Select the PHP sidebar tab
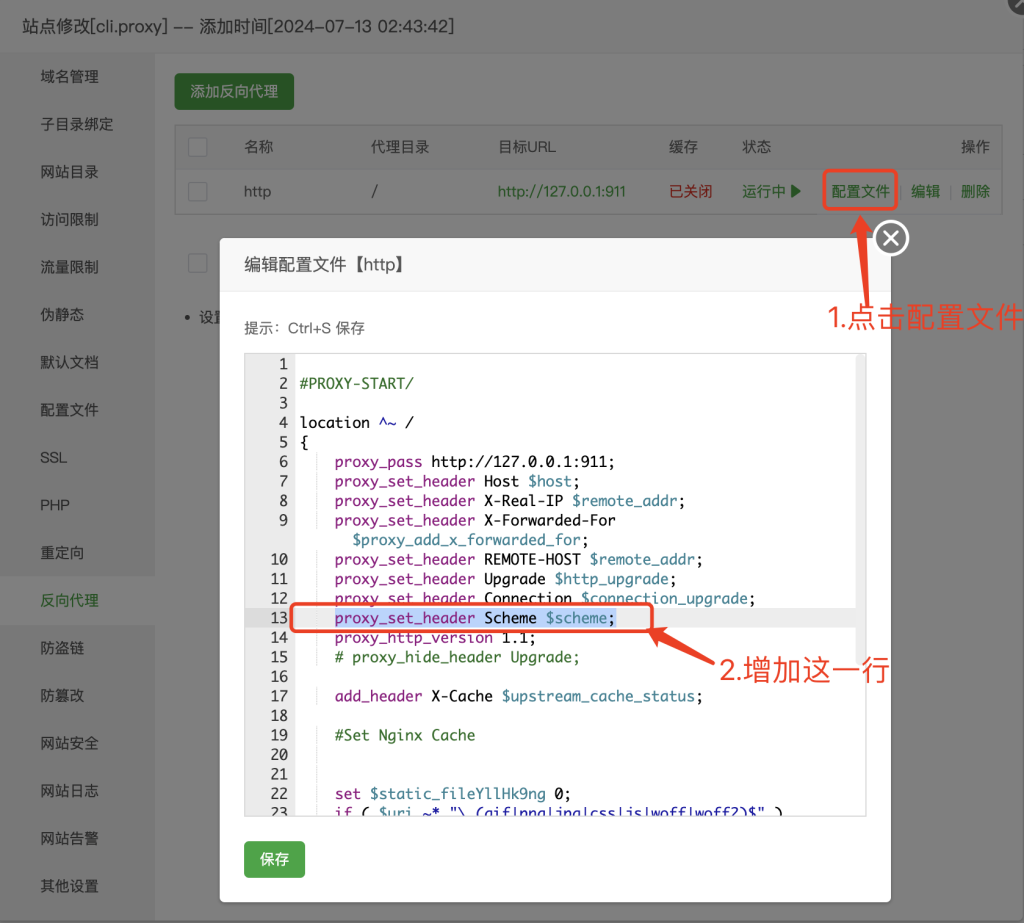 [55, 505]
